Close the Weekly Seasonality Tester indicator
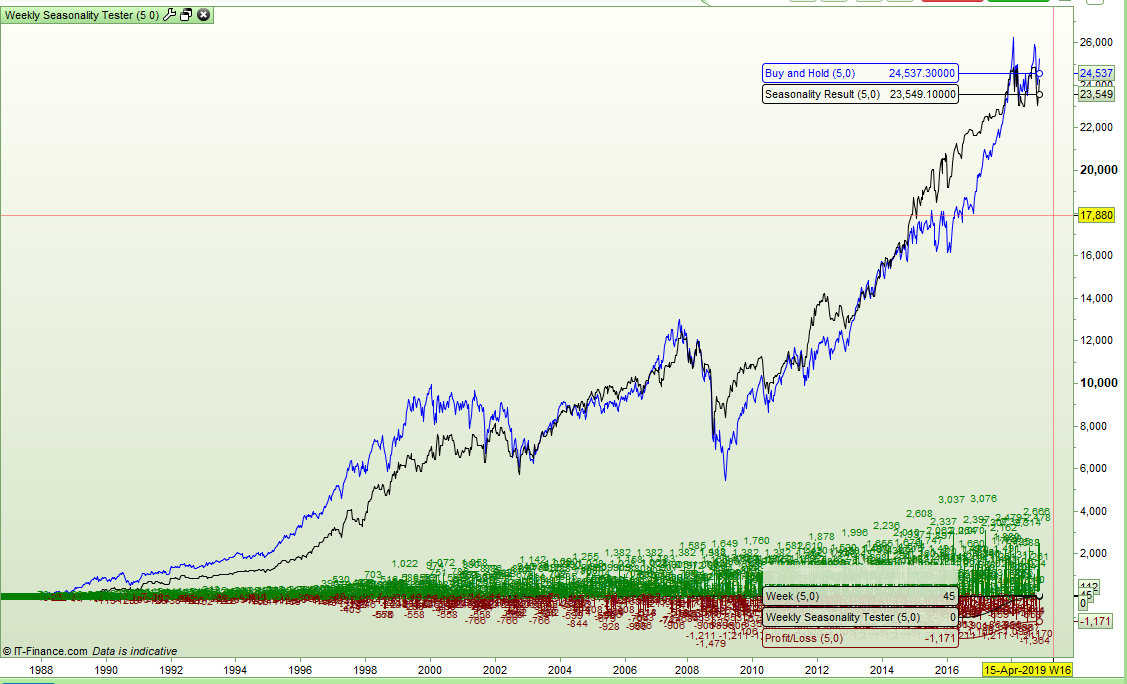The height and width of the screenshot is (684, 1127). click(x=203, y=14)
